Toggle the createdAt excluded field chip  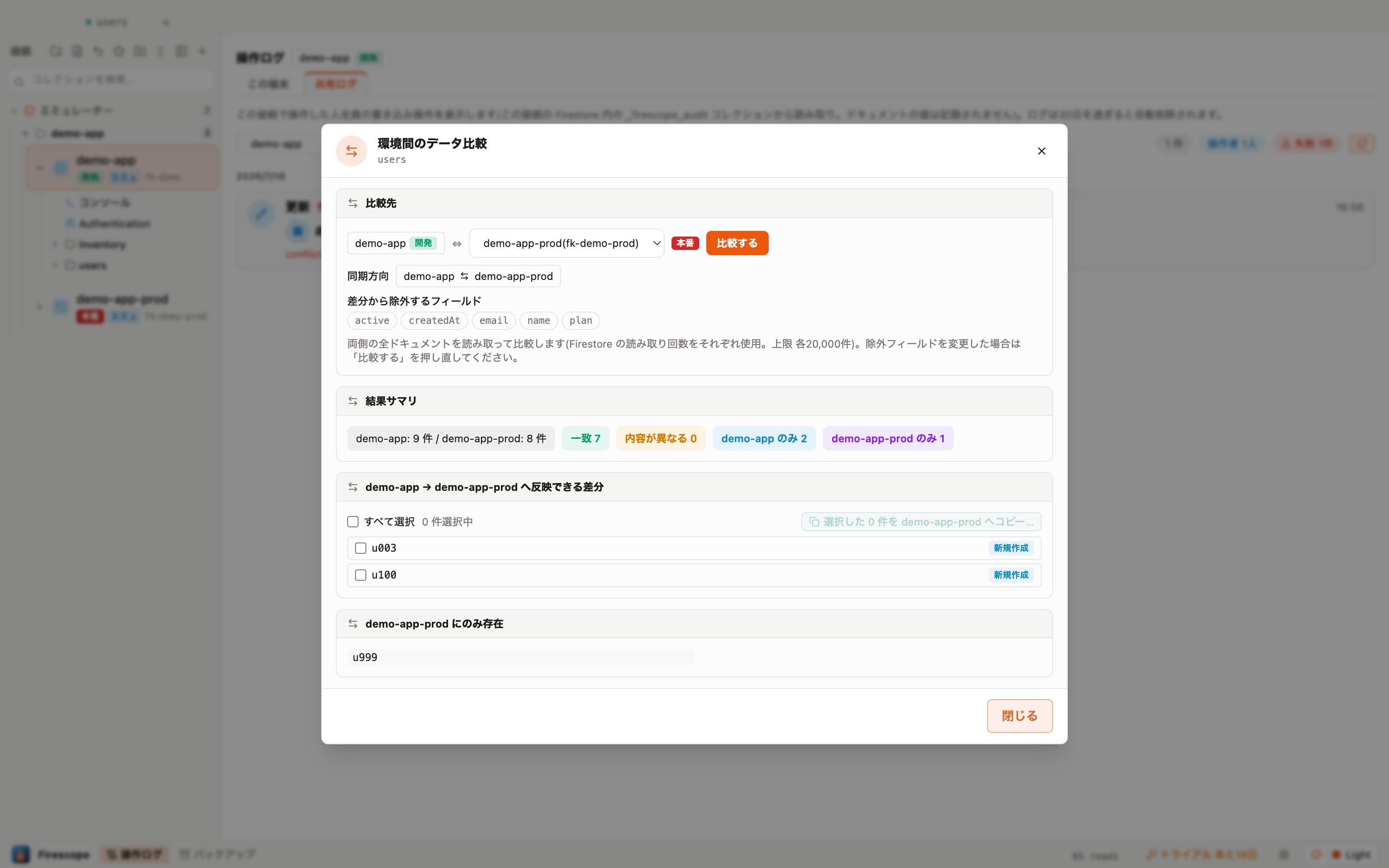434,321
